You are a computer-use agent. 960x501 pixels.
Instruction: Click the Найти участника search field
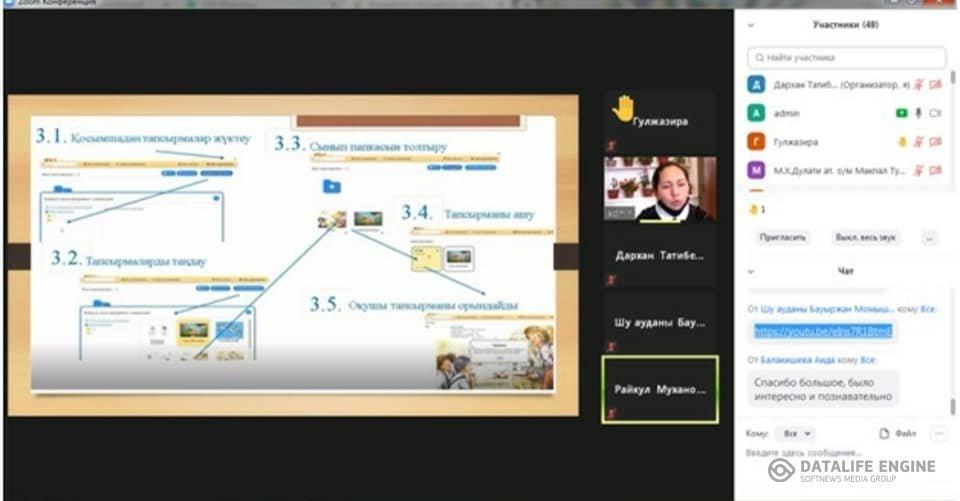846,58
